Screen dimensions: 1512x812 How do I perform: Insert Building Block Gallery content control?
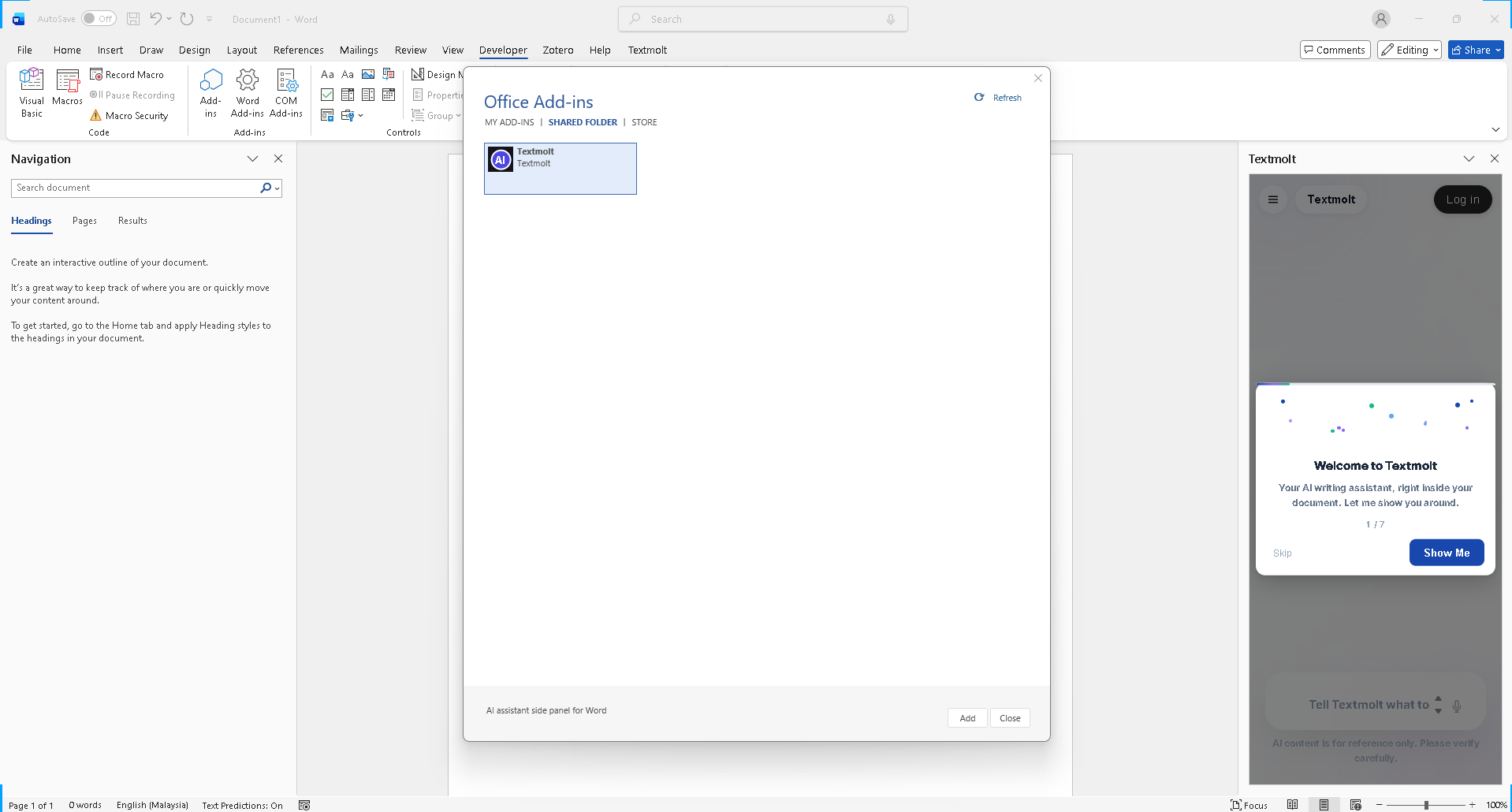(x=389, y=74)
